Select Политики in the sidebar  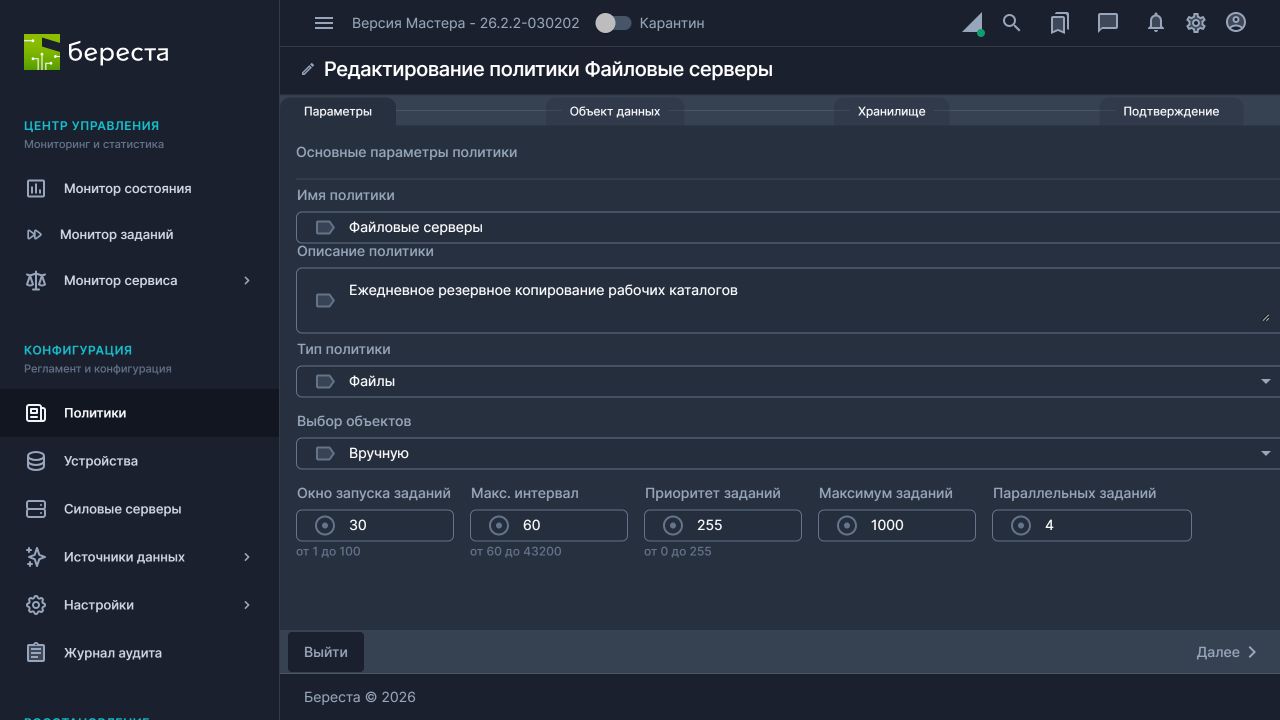[x=139, y=413]
